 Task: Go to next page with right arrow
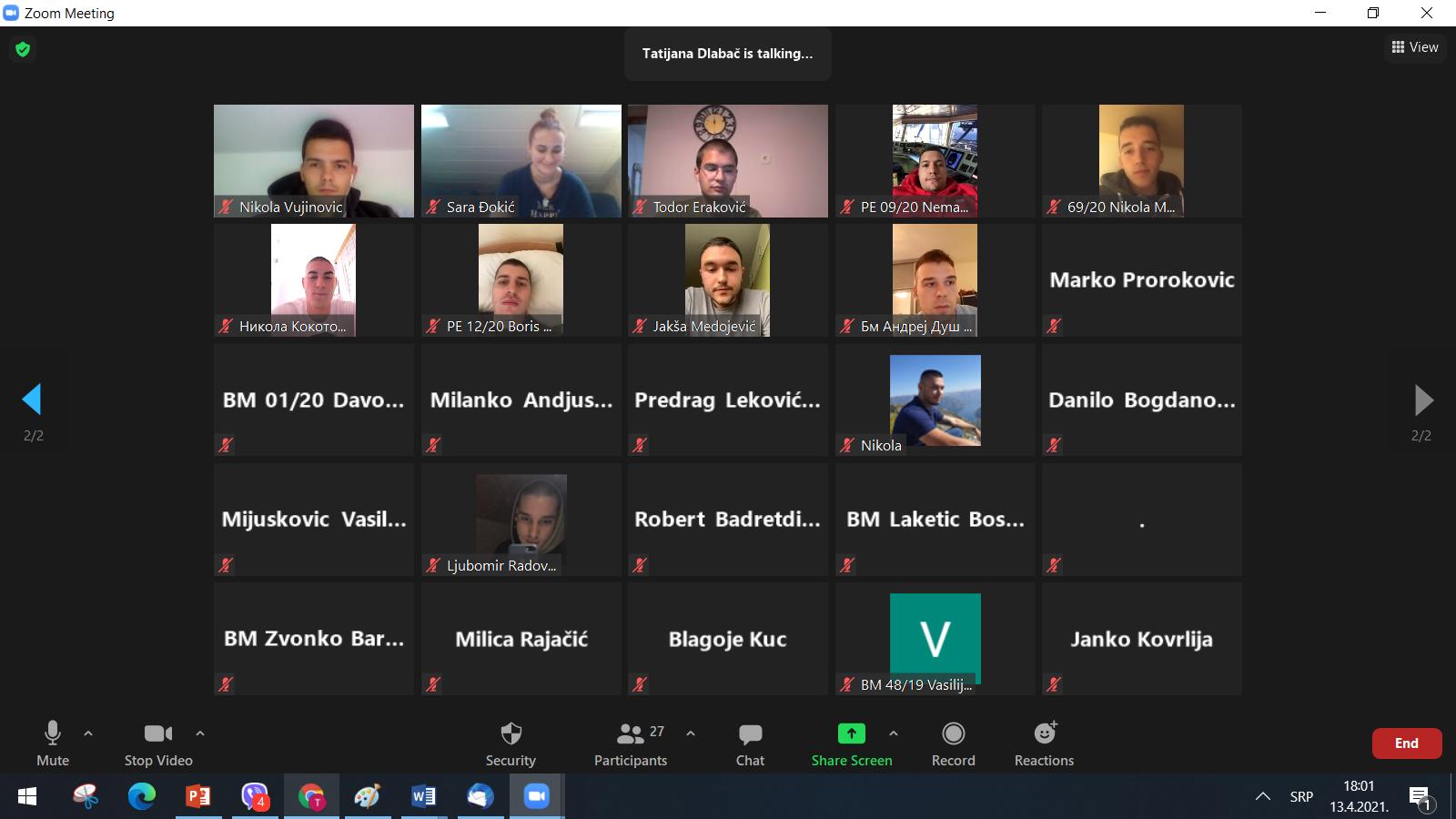(1423, 399)
